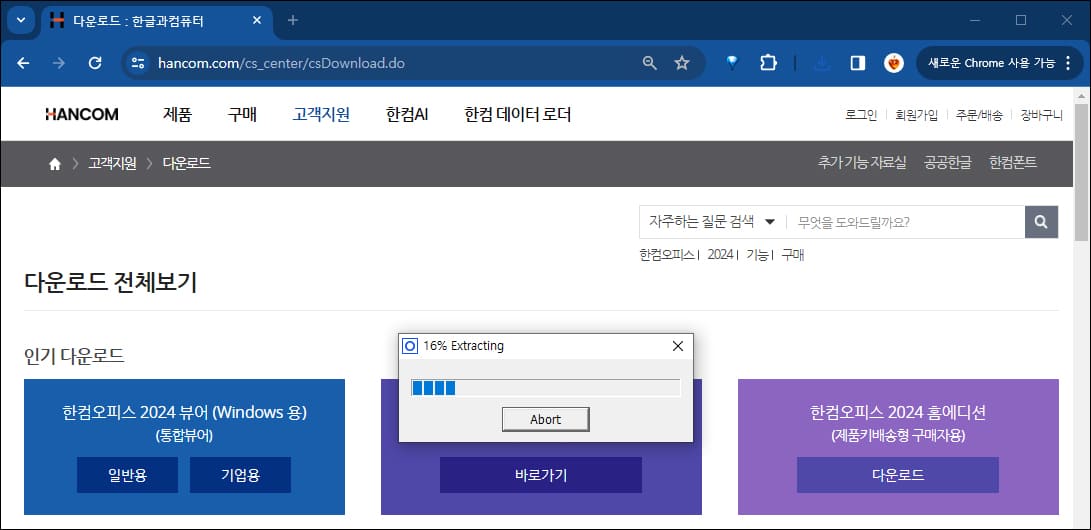Click the 기업용 download button
The width and height of the screenshot is (1091, 530).
click(x=240, y=475)
